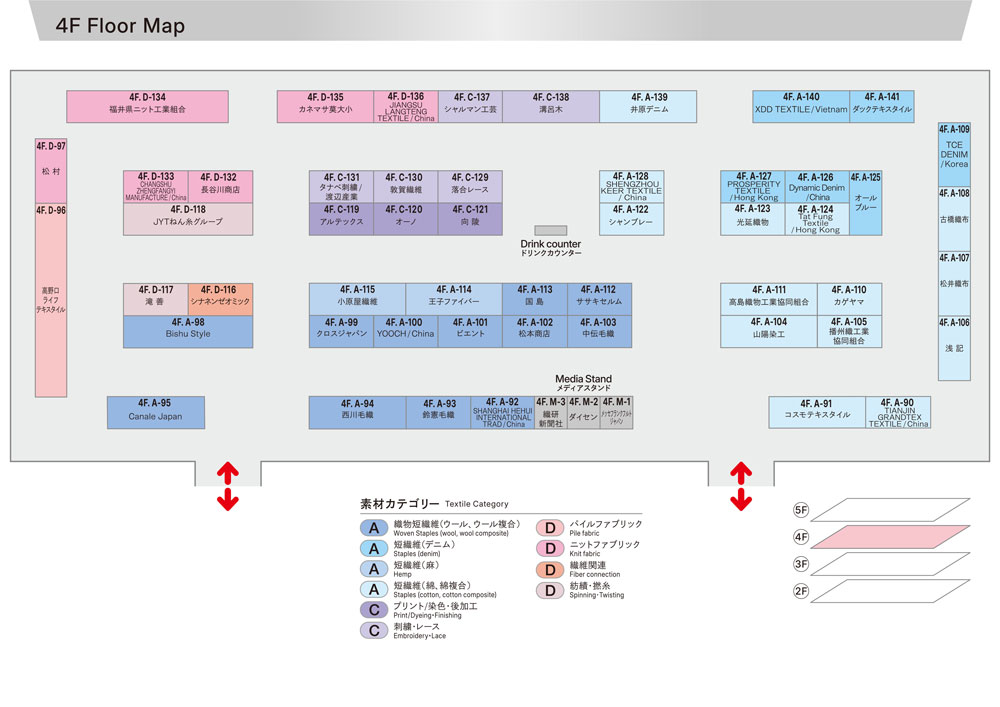The image size is (1000, 707).
Task: Click booth 4F. A-107
Action: (954, 284)
